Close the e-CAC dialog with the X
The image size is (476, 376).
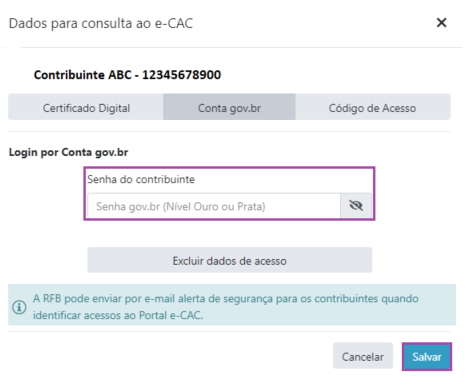pyautogui.click(x=441, y=23)
